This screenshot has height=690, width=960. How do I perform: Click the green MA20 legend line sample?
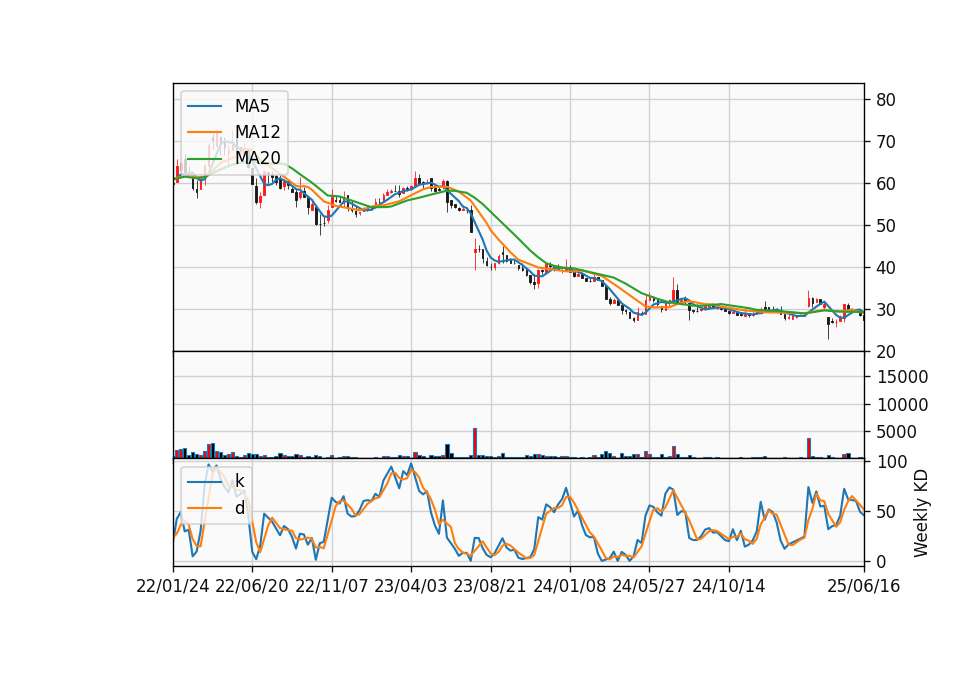(204, 158)
